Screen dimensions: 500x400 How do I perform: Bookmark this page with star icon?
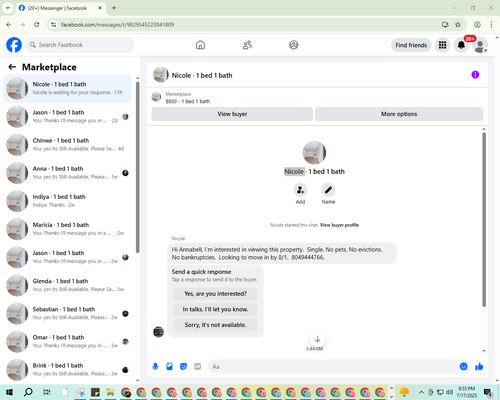(x=458, y=25)
